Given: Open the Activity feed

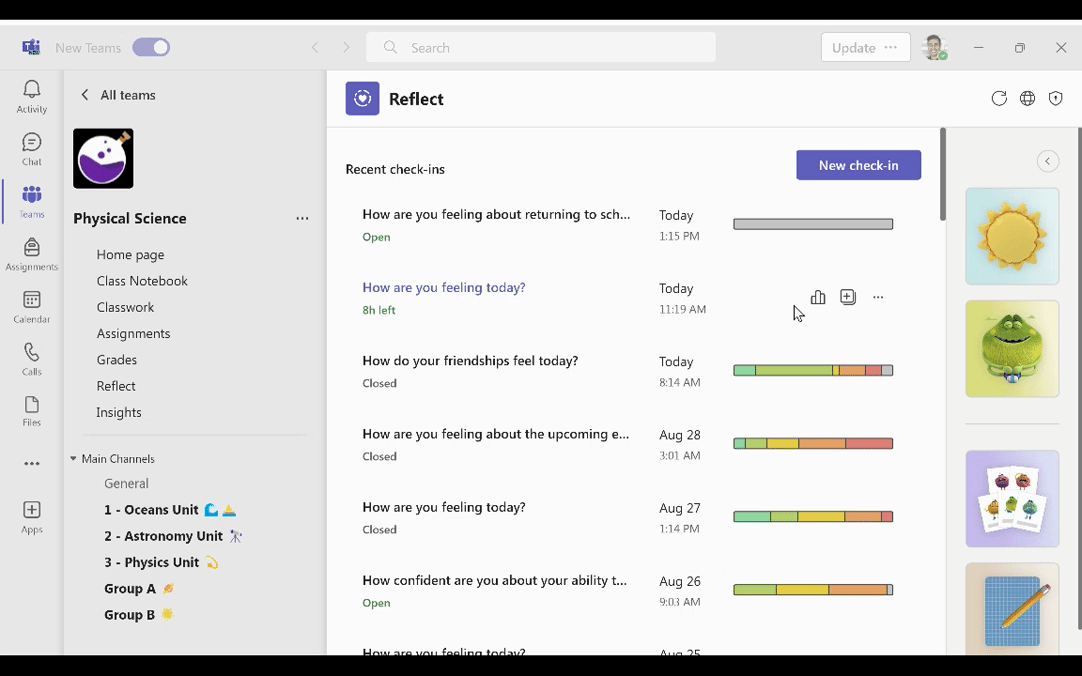Looking at the screenshot, I should tap(31, 95).
